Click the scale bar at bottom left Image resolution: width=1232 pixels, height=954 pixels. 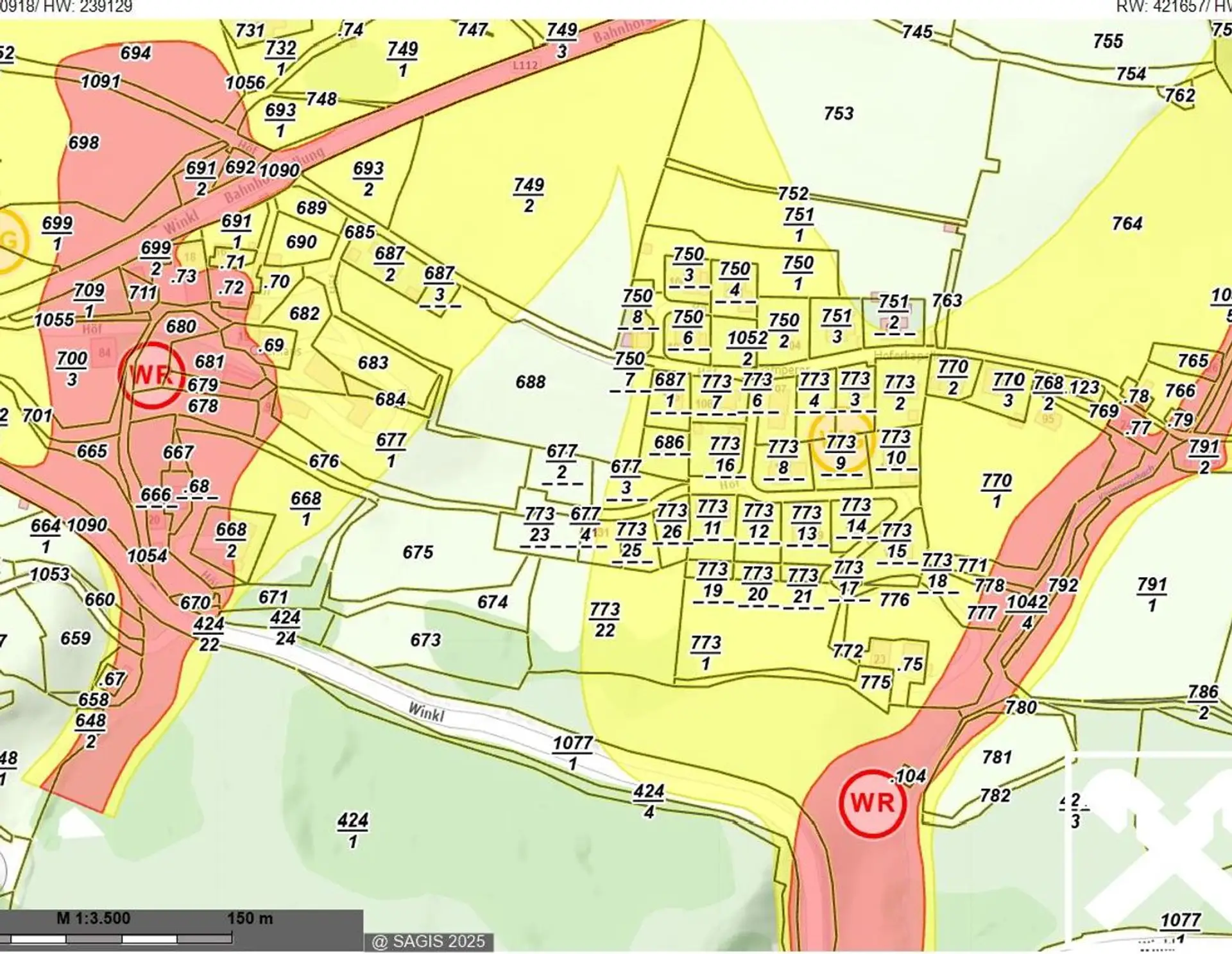(x=122, y=939)
